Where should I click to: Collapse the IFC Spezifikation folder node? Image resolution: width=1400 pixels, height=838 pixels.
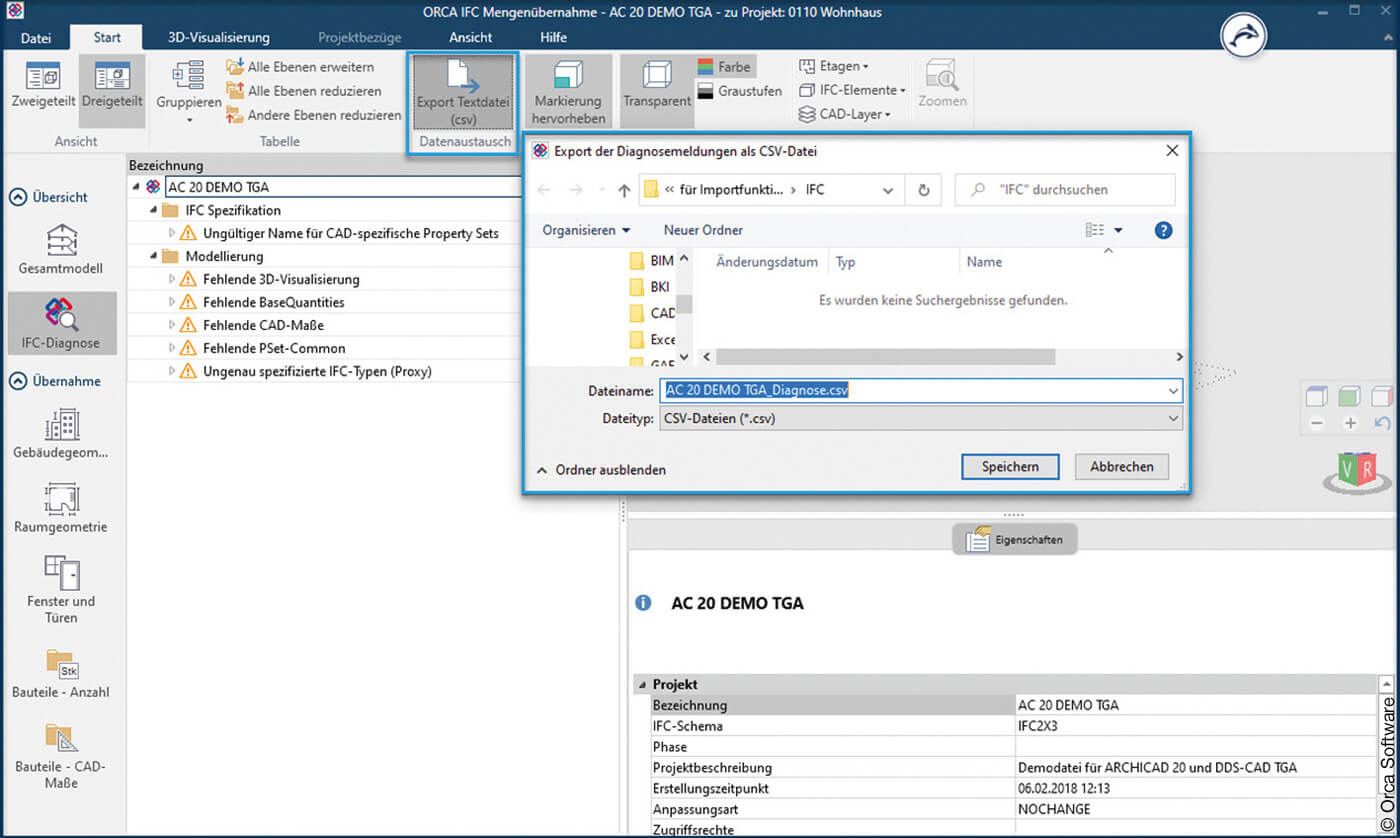153,210
